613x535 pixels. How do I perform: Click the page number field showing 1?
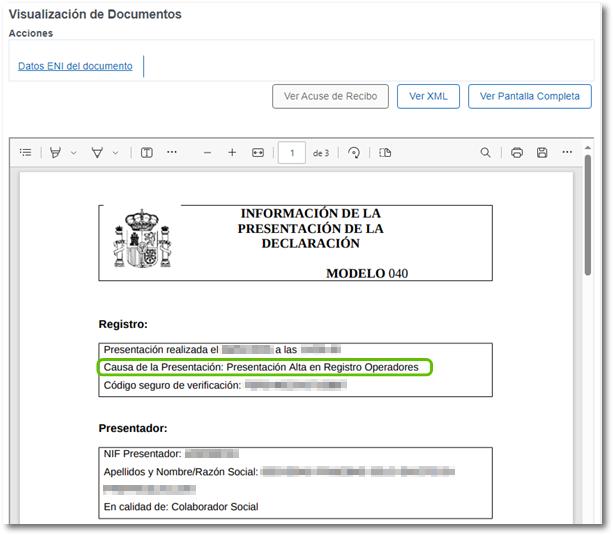(x=292, y=153)
